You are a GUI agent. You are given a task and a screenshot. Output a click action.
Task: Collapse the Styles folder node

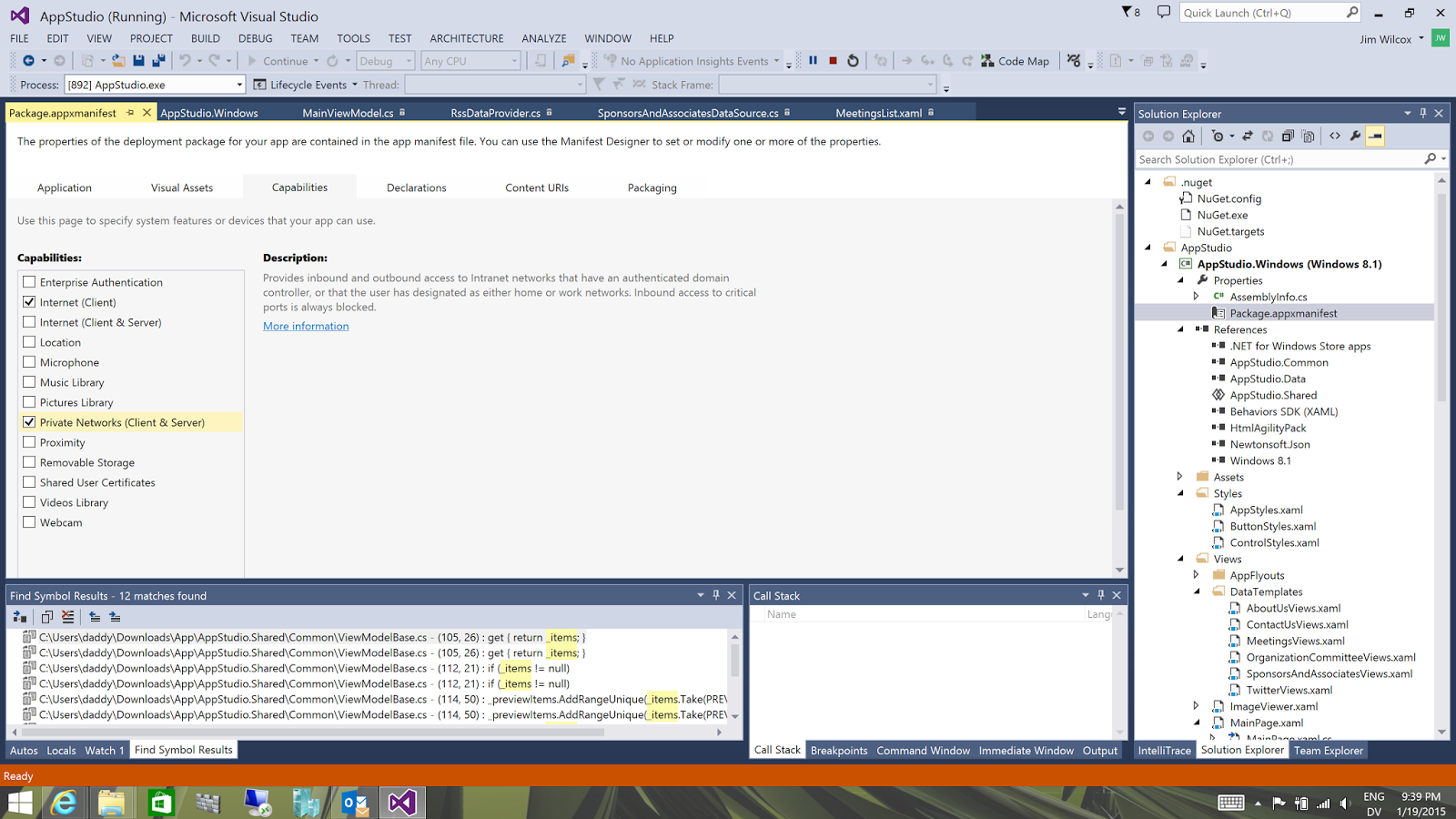click(x=1181, y=493)
